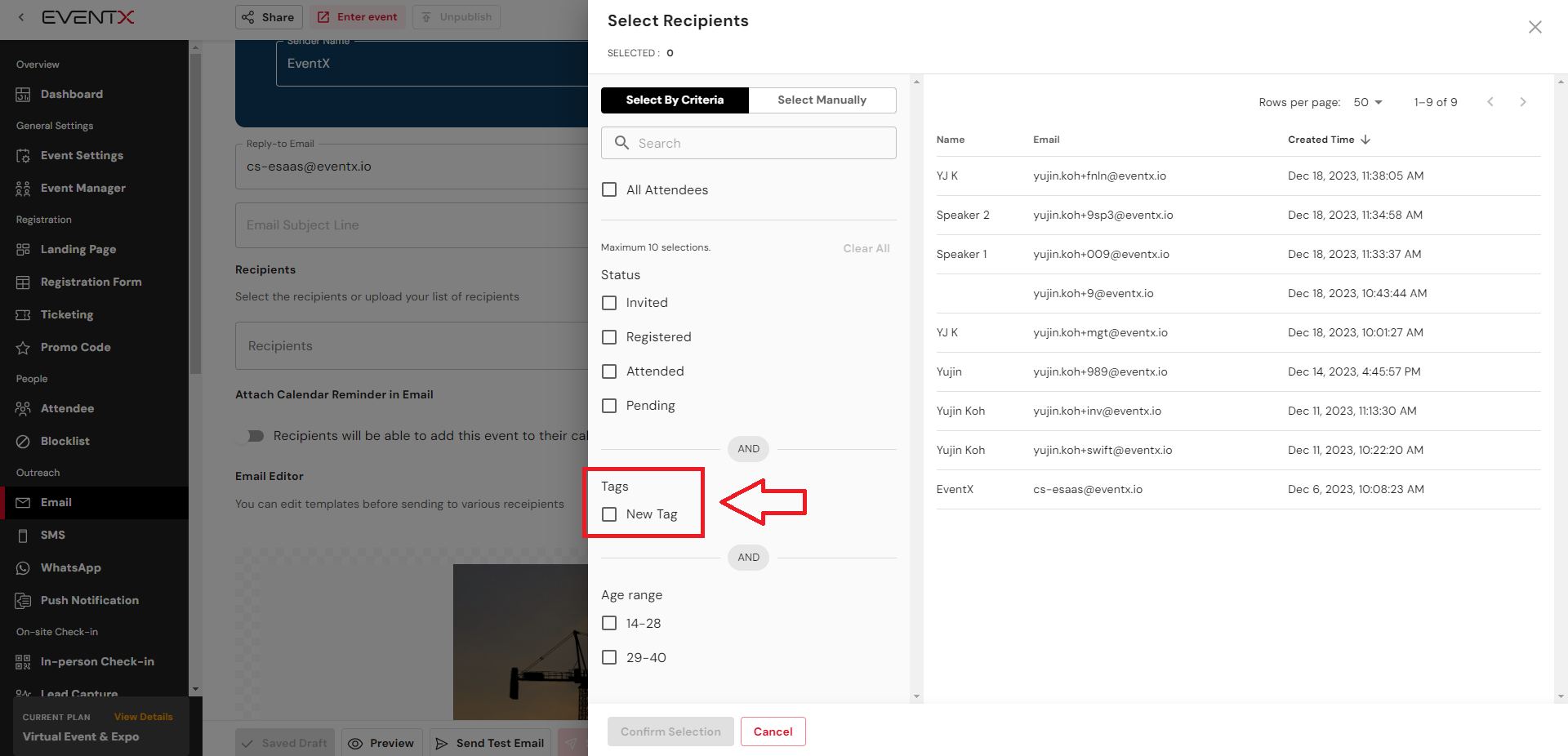Open Push Notification in the sidebar
This screenshot has width=1568, height=756.
tap(89, 601)
